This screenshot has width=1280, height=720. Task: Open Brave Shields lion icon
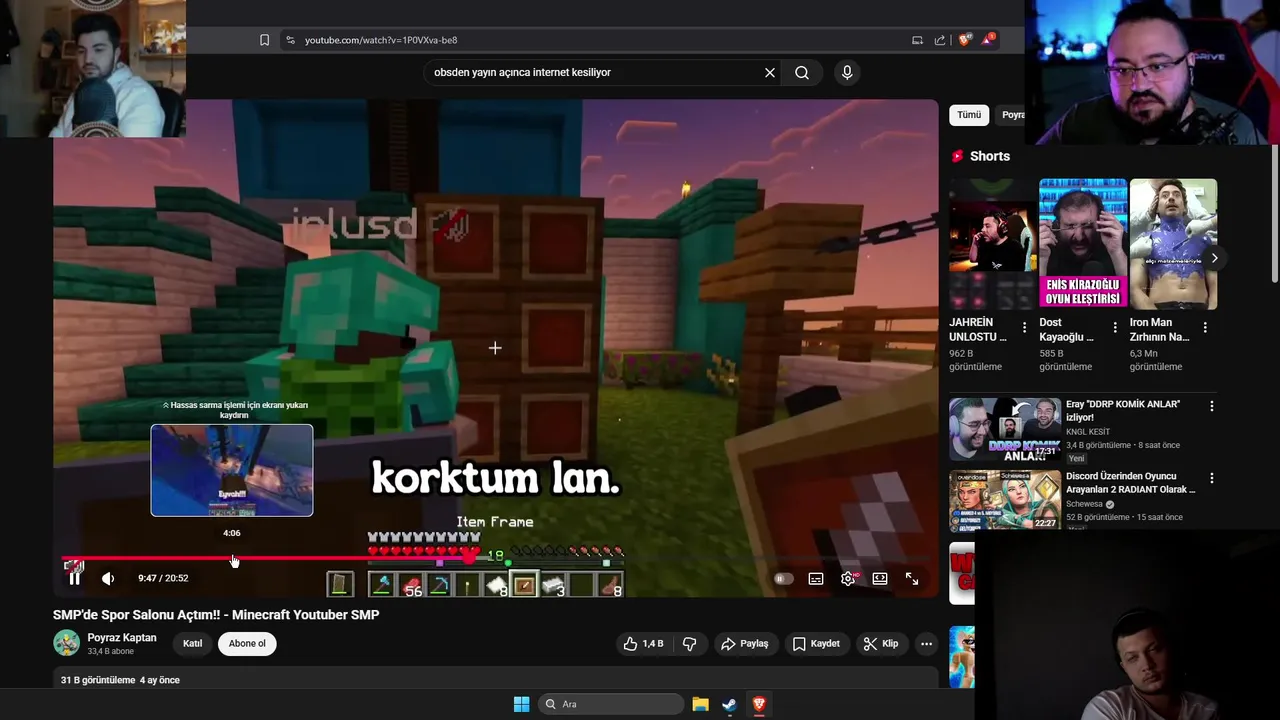click(965, 40)
